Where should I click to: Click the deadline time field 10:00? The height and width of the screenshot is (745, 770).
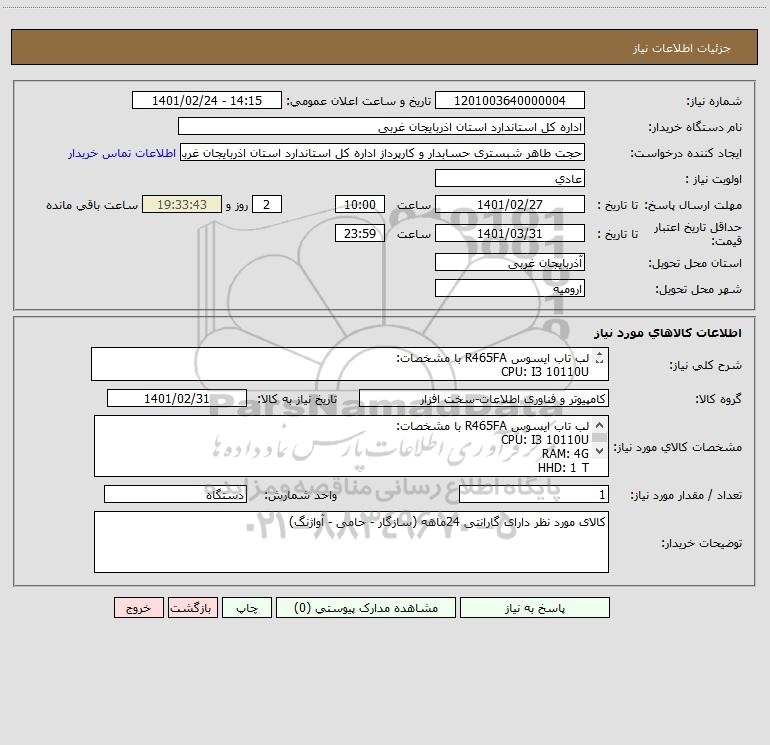click(x=359, y=204)
